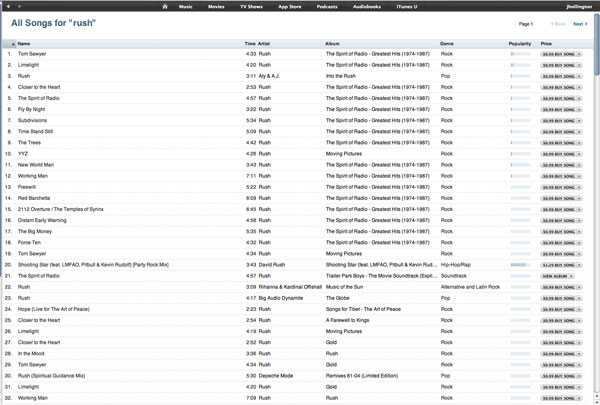Open the App Store section
This screenshot has width=600, height=405.
290,7
